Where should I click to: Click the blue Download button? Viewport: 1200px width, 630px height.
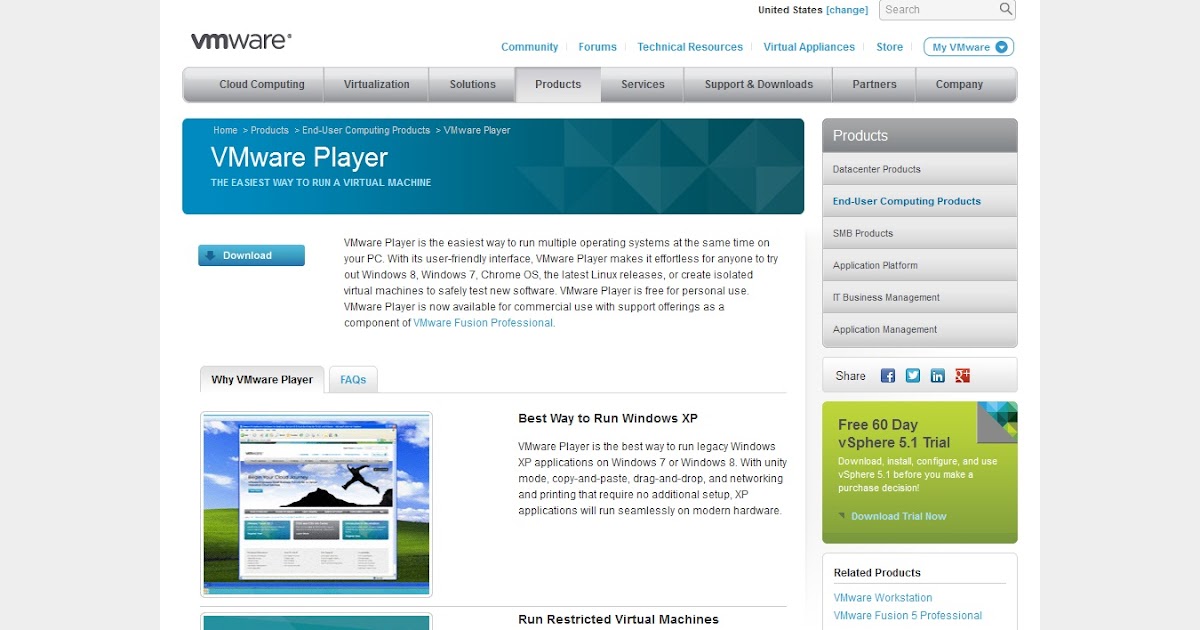251,255
